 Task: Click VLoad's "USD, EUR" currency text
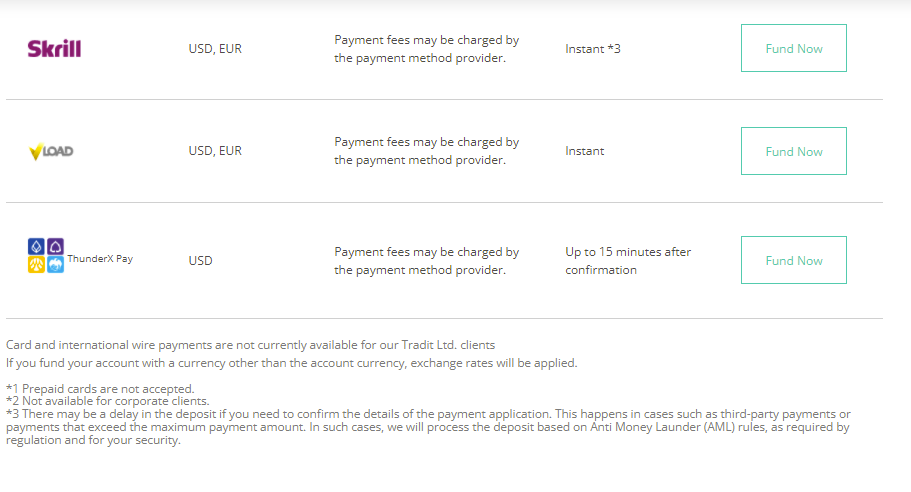coord(215,151)
